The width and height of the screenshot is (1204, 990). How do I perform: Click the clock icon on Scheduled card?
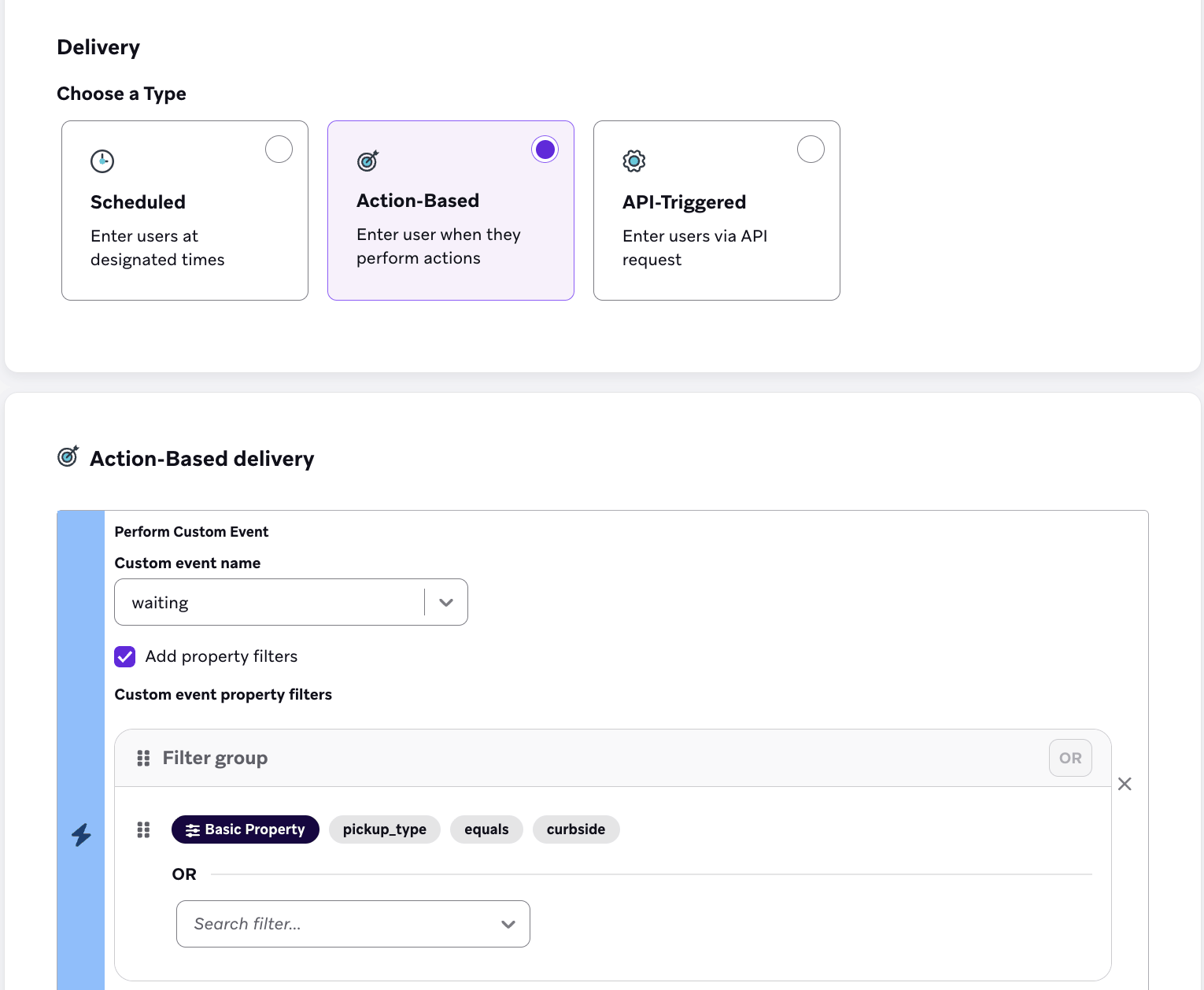pos(102,161)
